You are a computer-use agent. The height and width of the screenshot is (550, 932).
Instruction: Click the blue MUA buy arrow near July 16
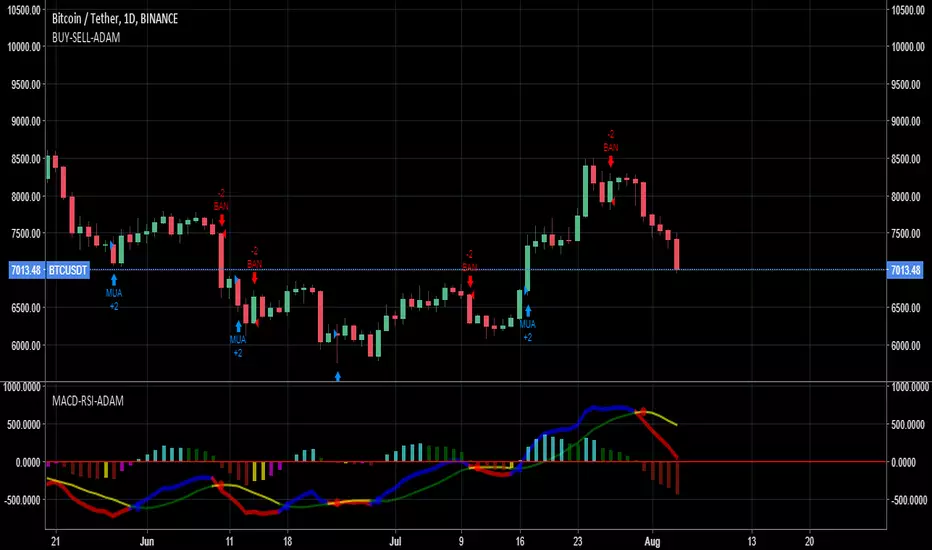[x=528, y=311]
